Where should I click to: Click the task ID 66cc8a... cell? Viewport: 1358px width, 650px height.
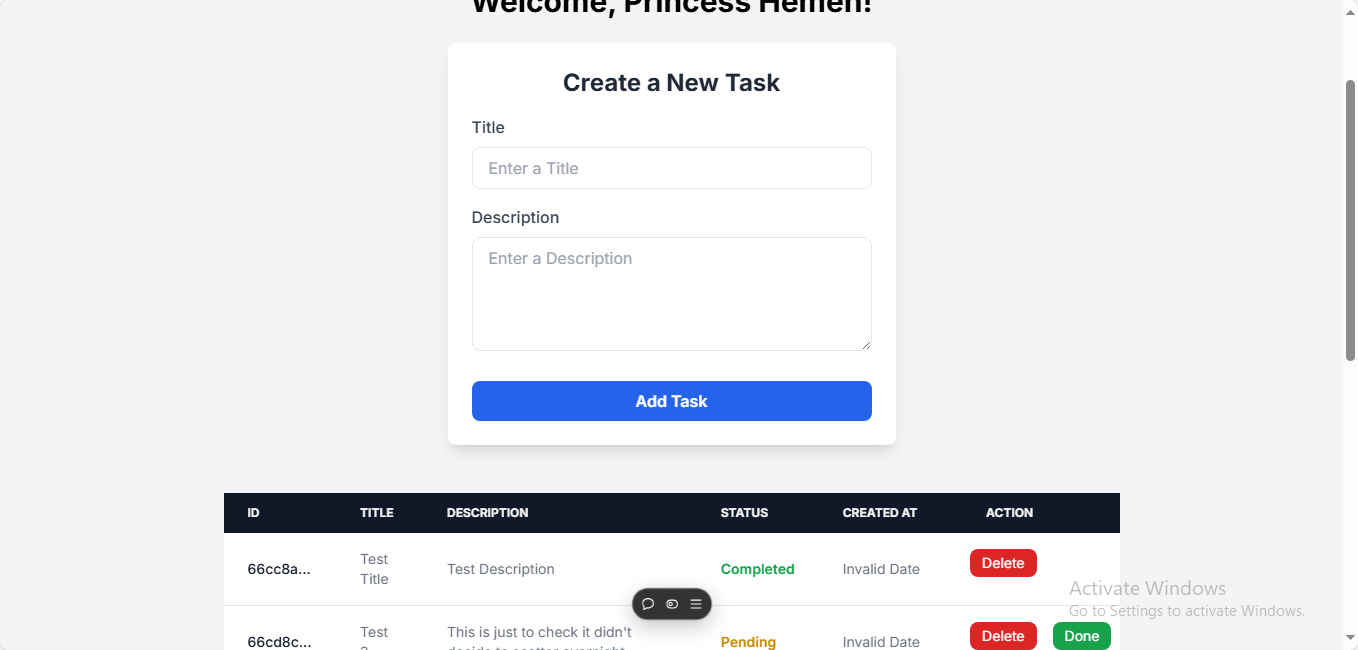pyautogui.click(x=279, y=569)
